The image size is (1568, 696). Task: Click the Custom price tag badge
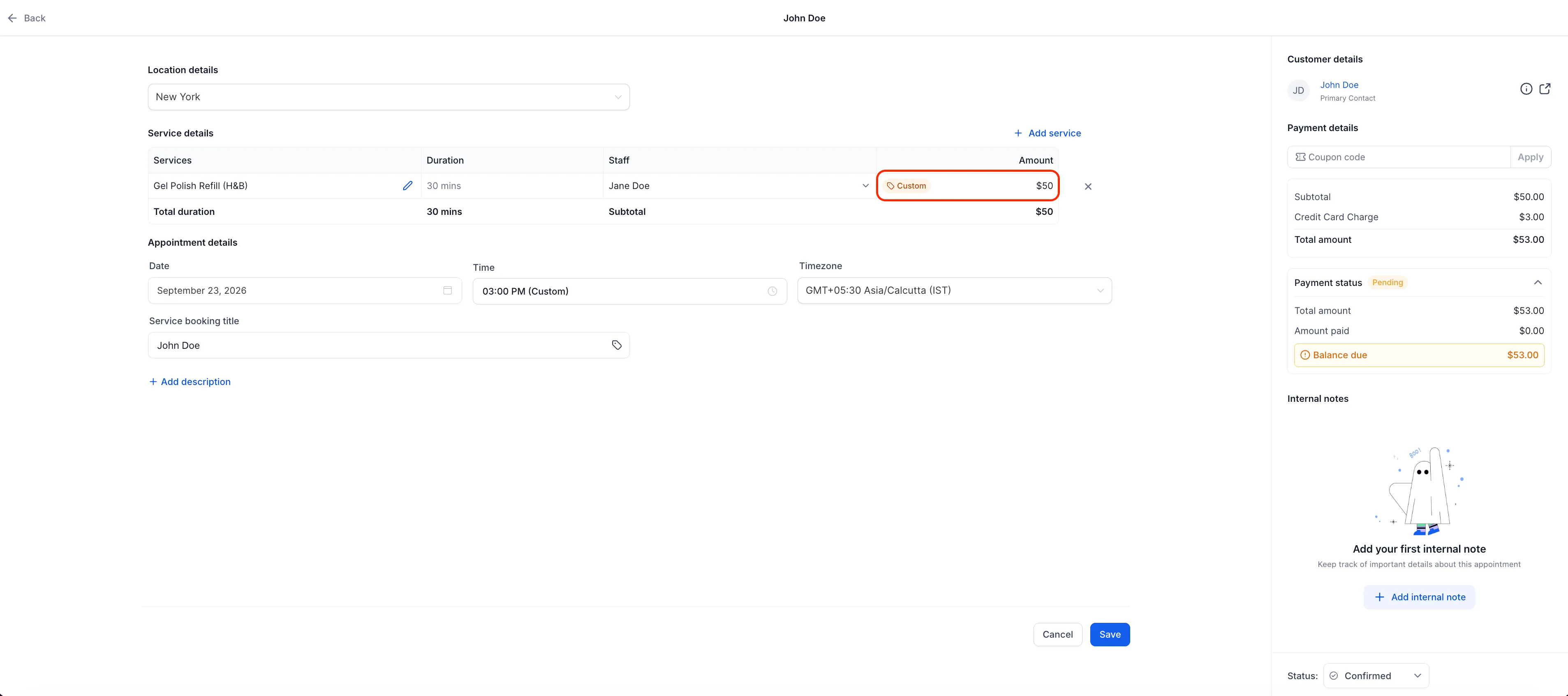pos(907,186)
